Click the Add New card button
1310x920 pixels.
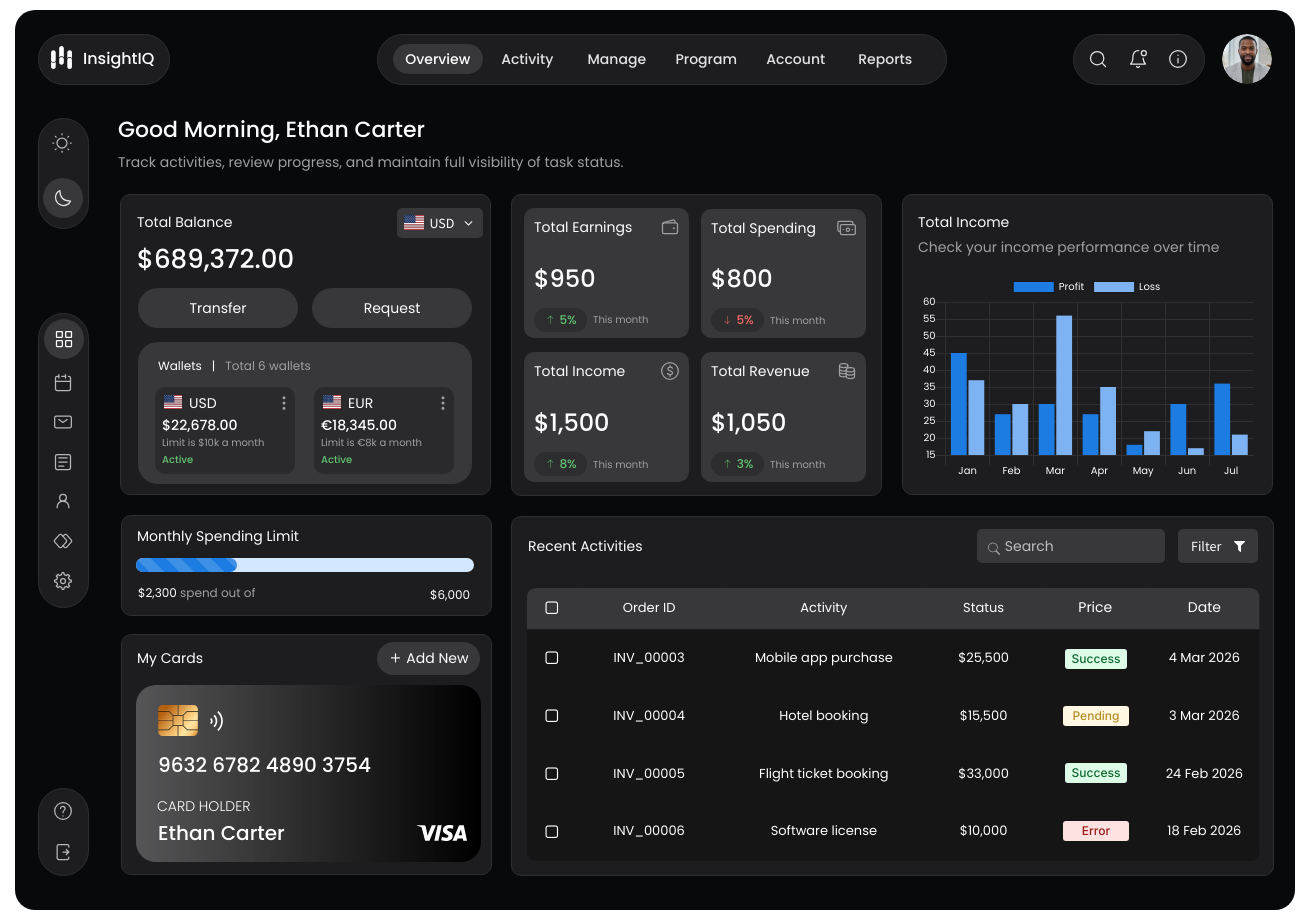pyautogui.click(x=429, y=658)
